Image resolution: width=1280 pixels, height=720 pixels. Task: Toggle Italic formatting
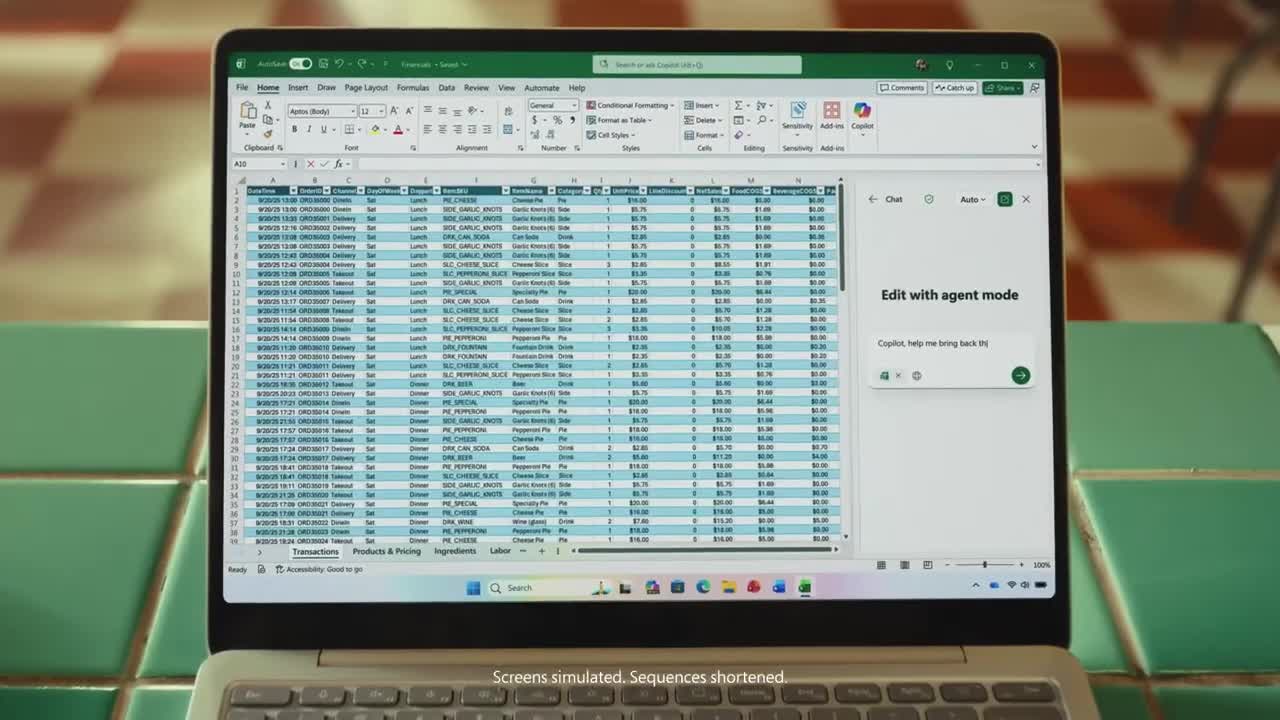pyautogui.click(x=309, y=129)
